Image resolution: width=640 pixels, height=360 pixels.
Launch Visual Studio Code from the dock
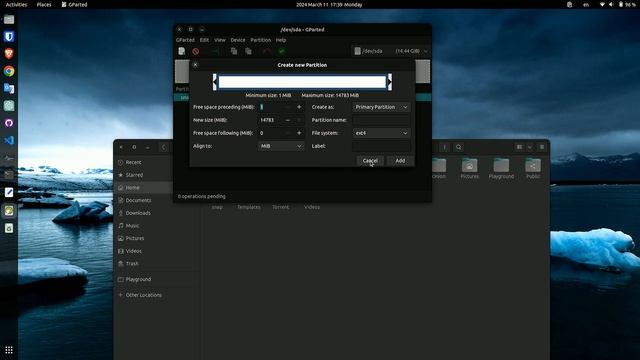pyautogui.click(x=9, y=140)
